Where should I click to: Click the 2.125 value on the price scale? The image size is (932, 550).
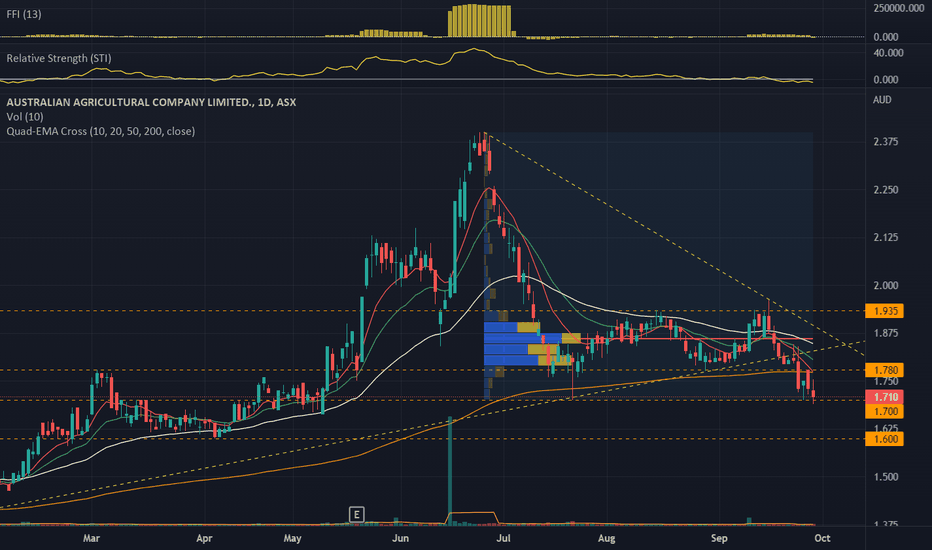tap(886, 237)
